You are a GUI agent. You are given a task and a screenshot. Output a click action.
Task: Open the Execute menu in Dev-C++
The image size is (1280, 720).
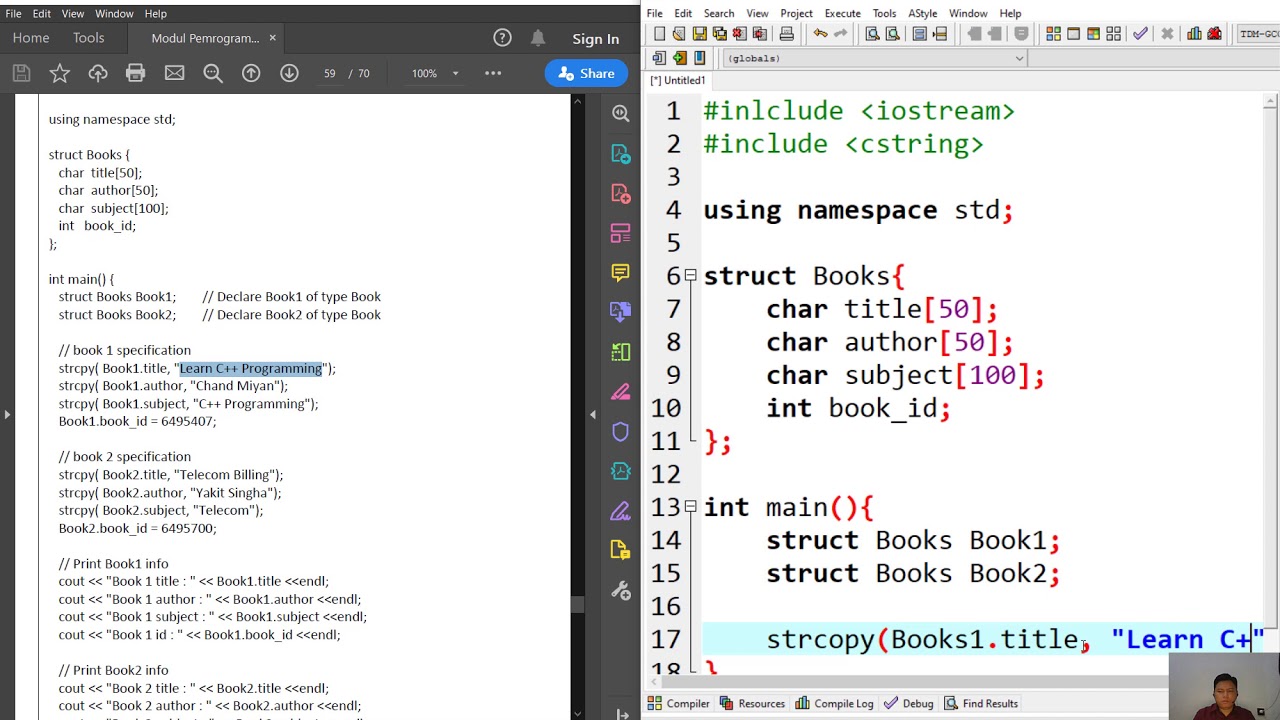pyautogui.click(x=842, y=13)
